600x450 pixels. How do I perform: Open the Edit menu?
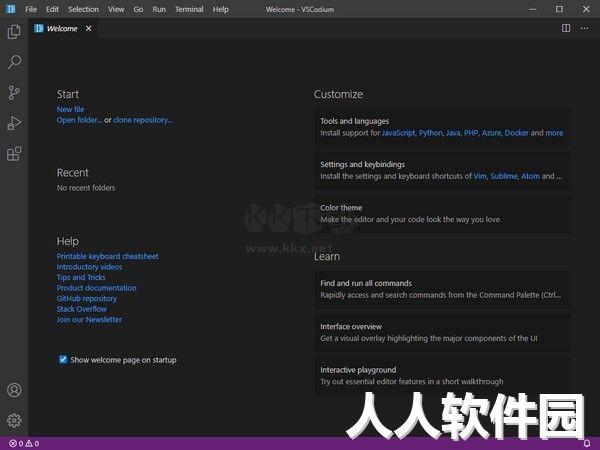52,9
